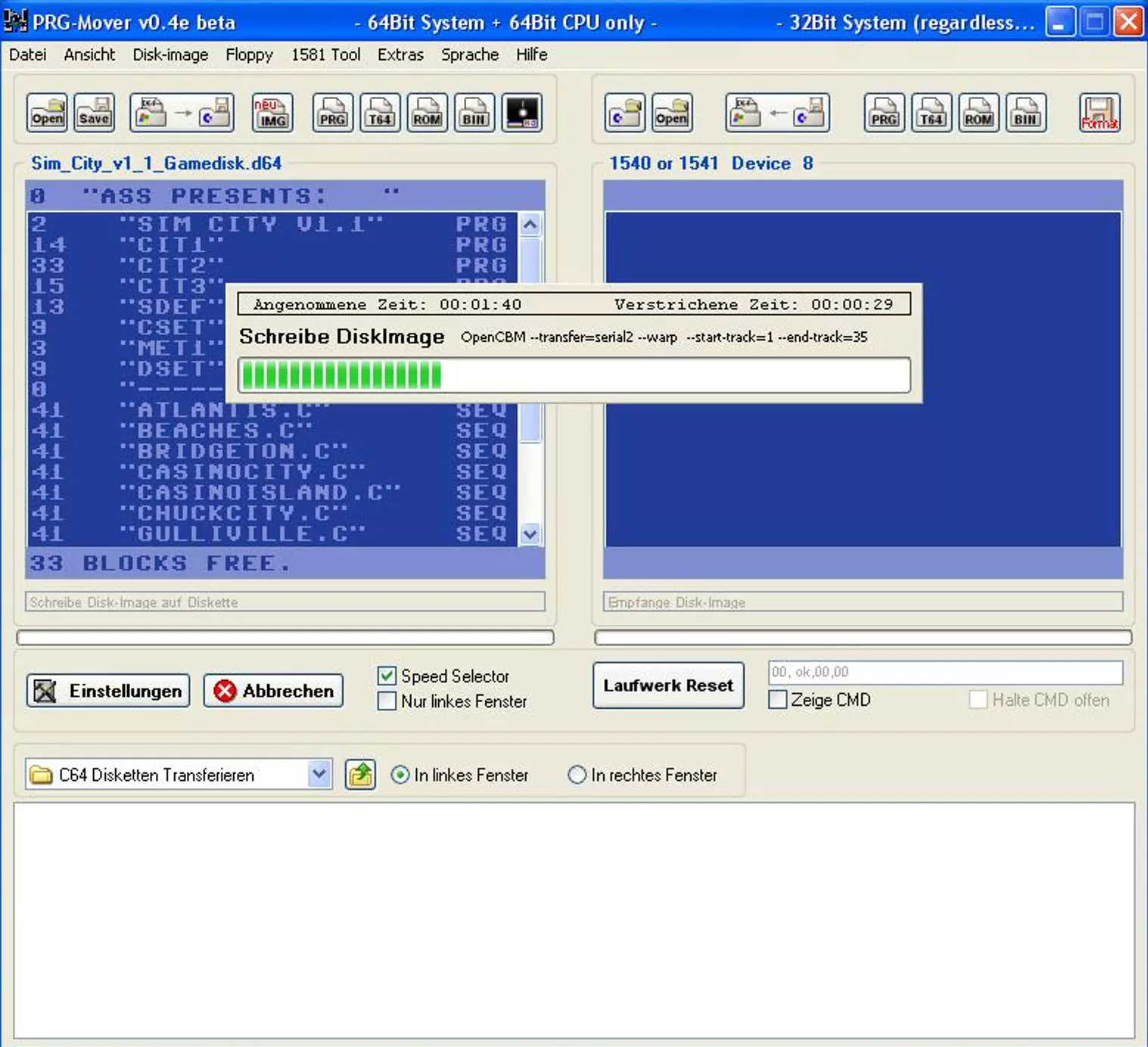
Task: Open the Floppy menu
Action: click(249, 54)
